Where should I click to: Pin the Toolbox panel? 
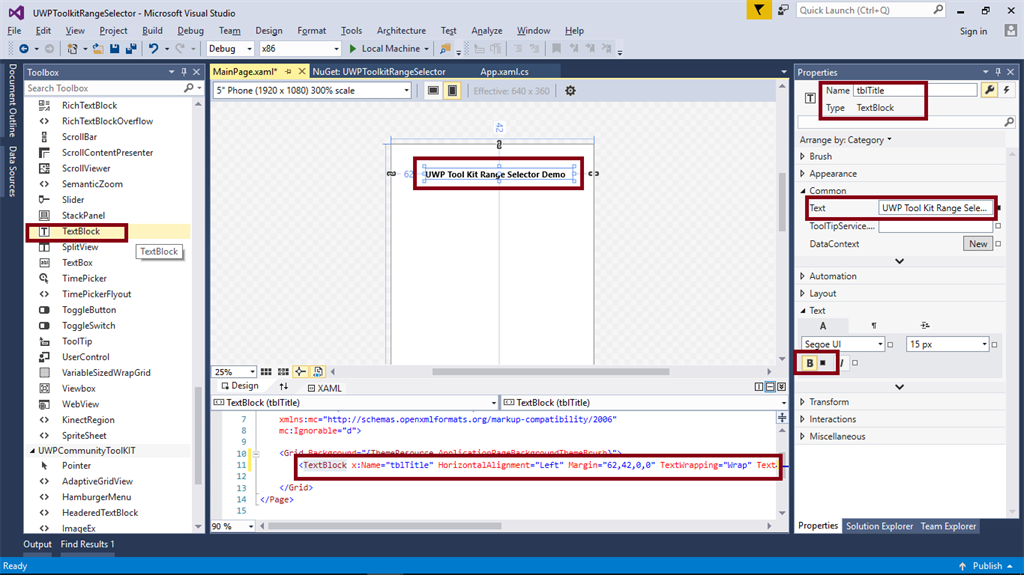coord(184,72)
